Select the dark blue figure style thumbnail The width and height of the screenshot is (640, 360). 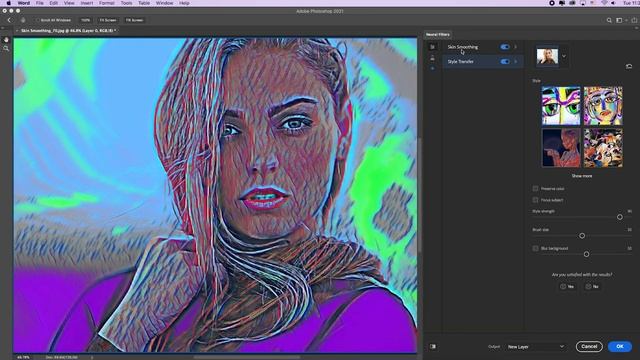tap(561, 148)
